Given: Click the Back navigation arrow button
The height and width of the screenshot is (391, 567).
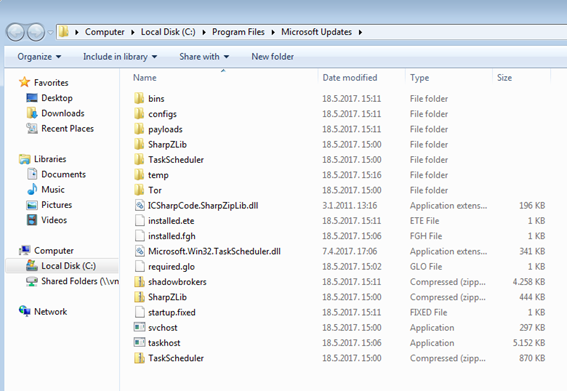Looking at the screenshot, I should (x=15, y=32).
